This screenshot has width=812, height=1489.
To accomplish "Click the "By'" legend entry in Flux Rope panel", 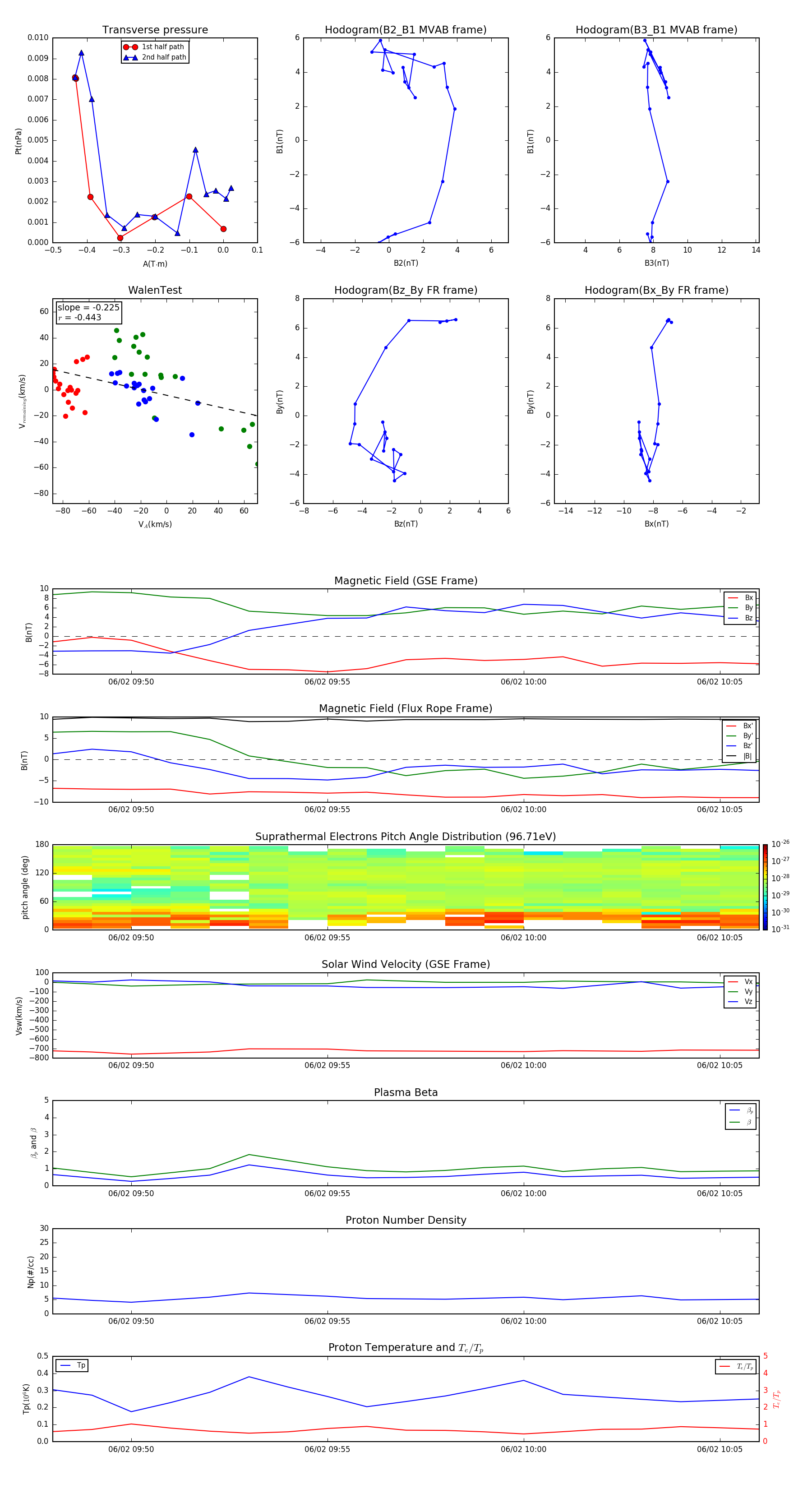I will point(740,736).
